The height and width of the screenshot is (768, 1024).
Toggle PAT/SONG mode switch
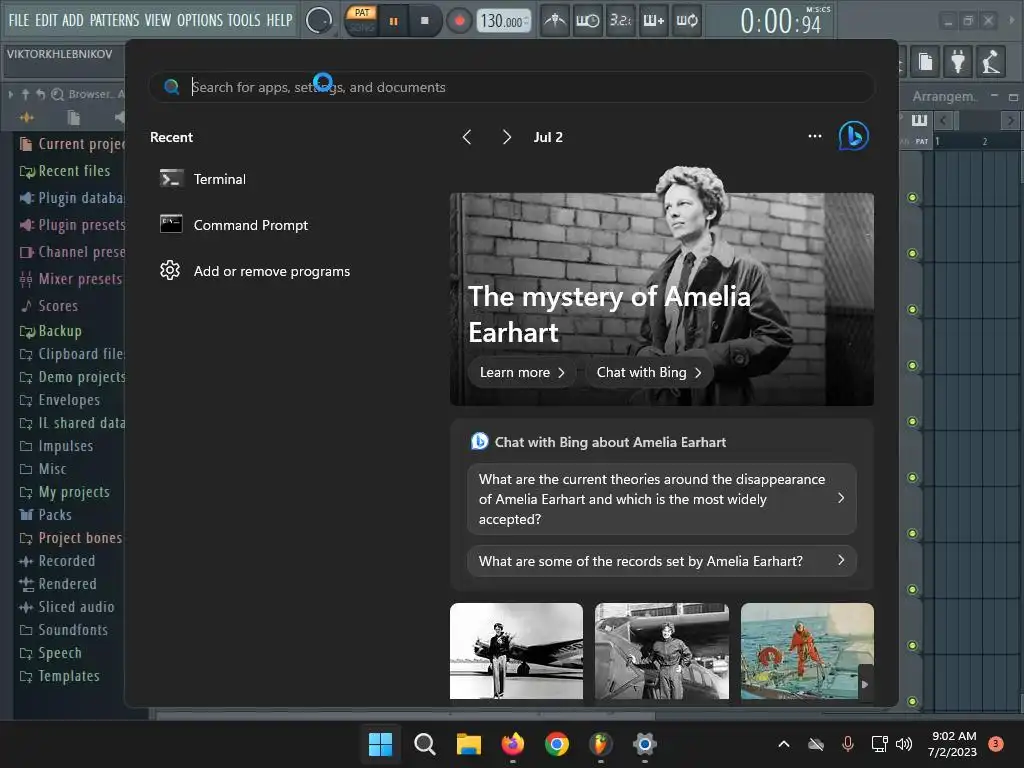(361, 20)
